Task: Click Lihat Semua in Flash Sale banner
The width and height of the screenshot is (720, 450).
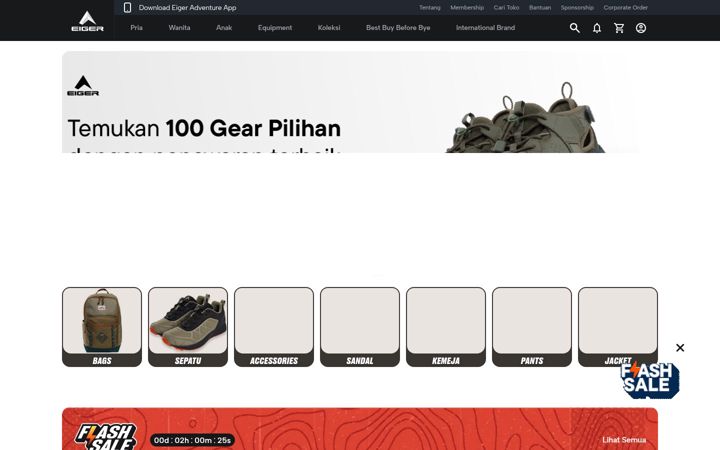Action: coord(624,440)
